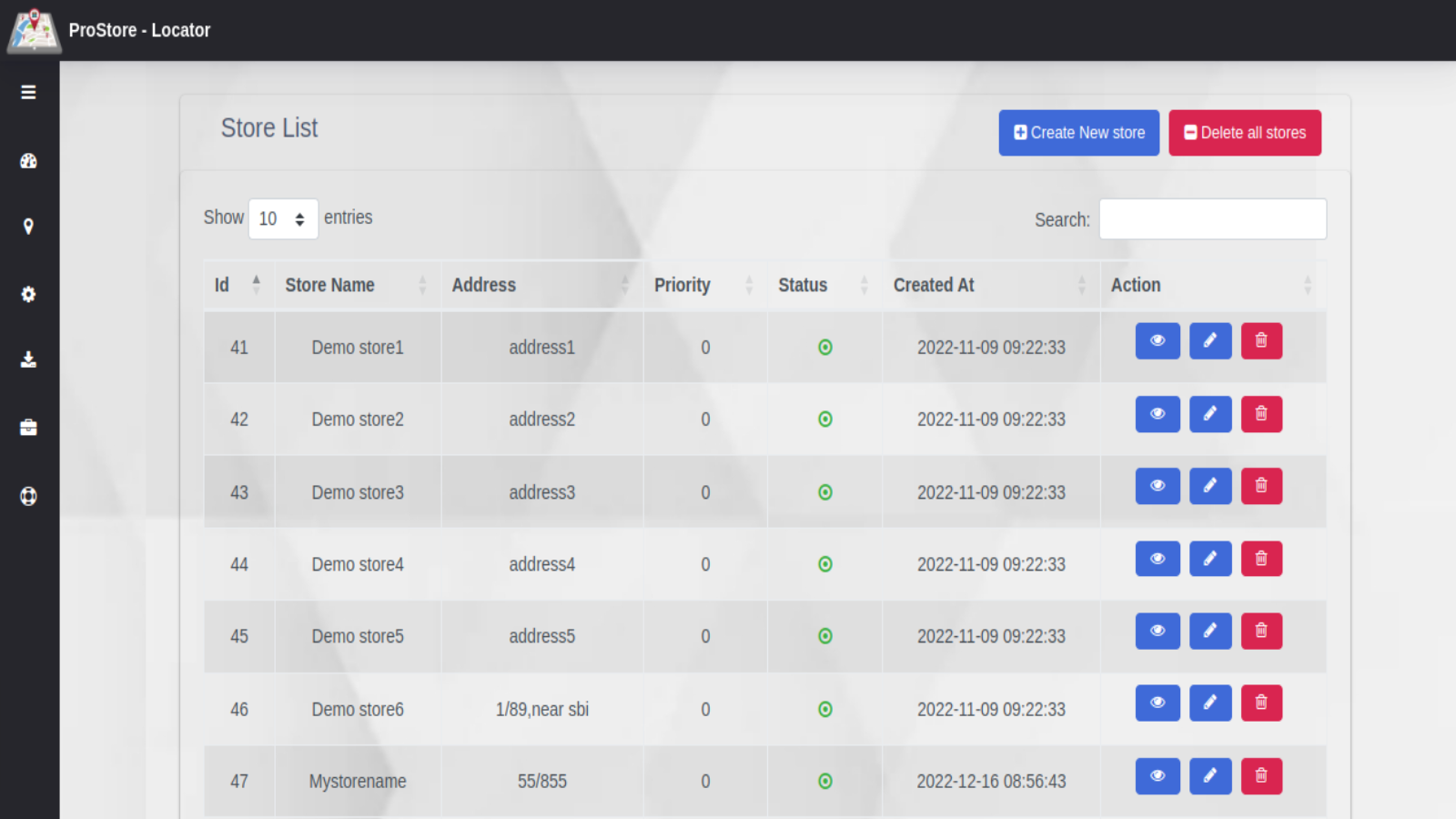Sort table by Action column
The height and width of the screenshot is (819, 1456).
pyautogui.click(x=1213, y=285)
